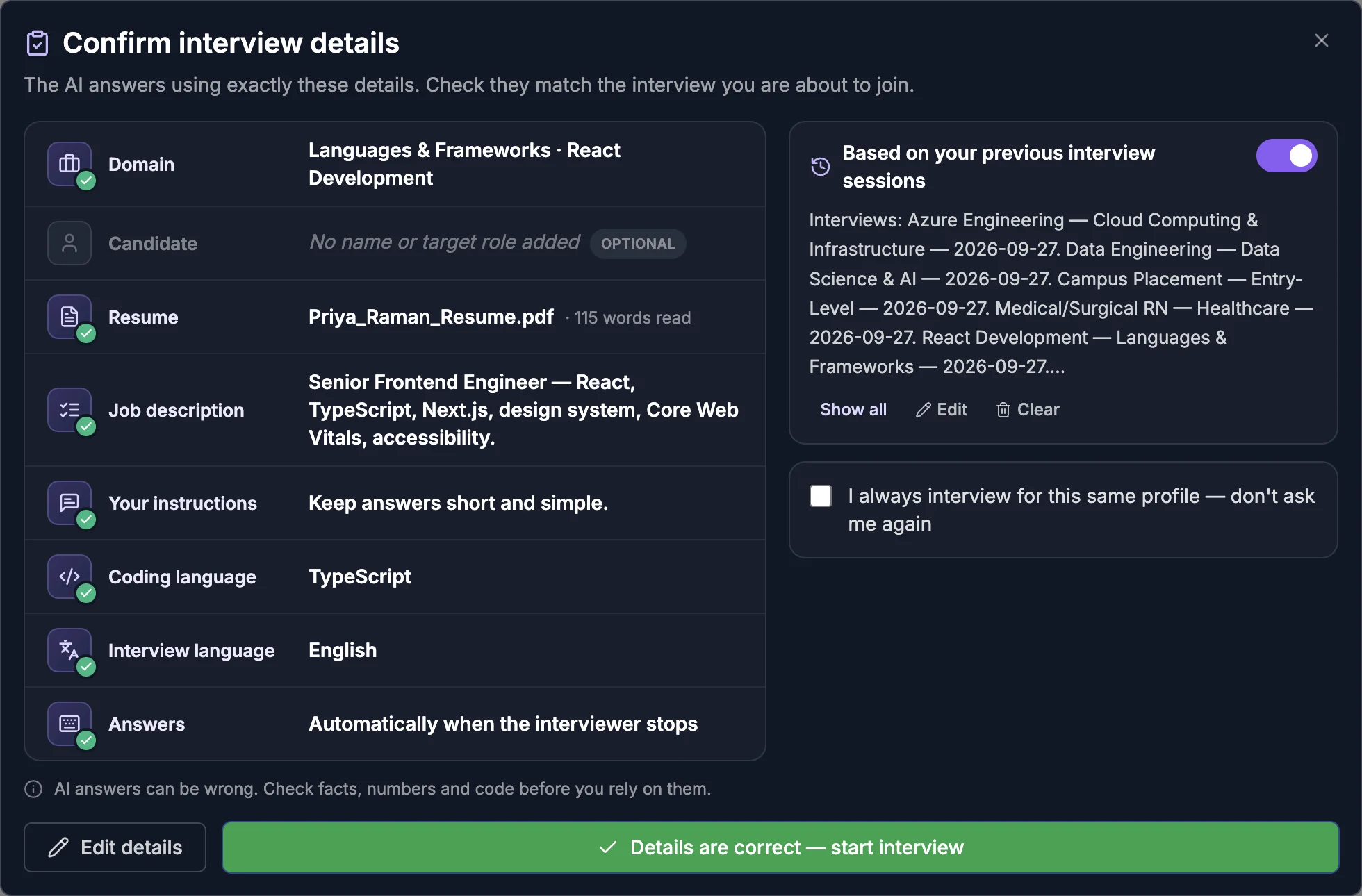The height and width of the screenshot is (896, 1362).
Task: Click 'Keep answers short and simple.' text
Action: [459, 503]
